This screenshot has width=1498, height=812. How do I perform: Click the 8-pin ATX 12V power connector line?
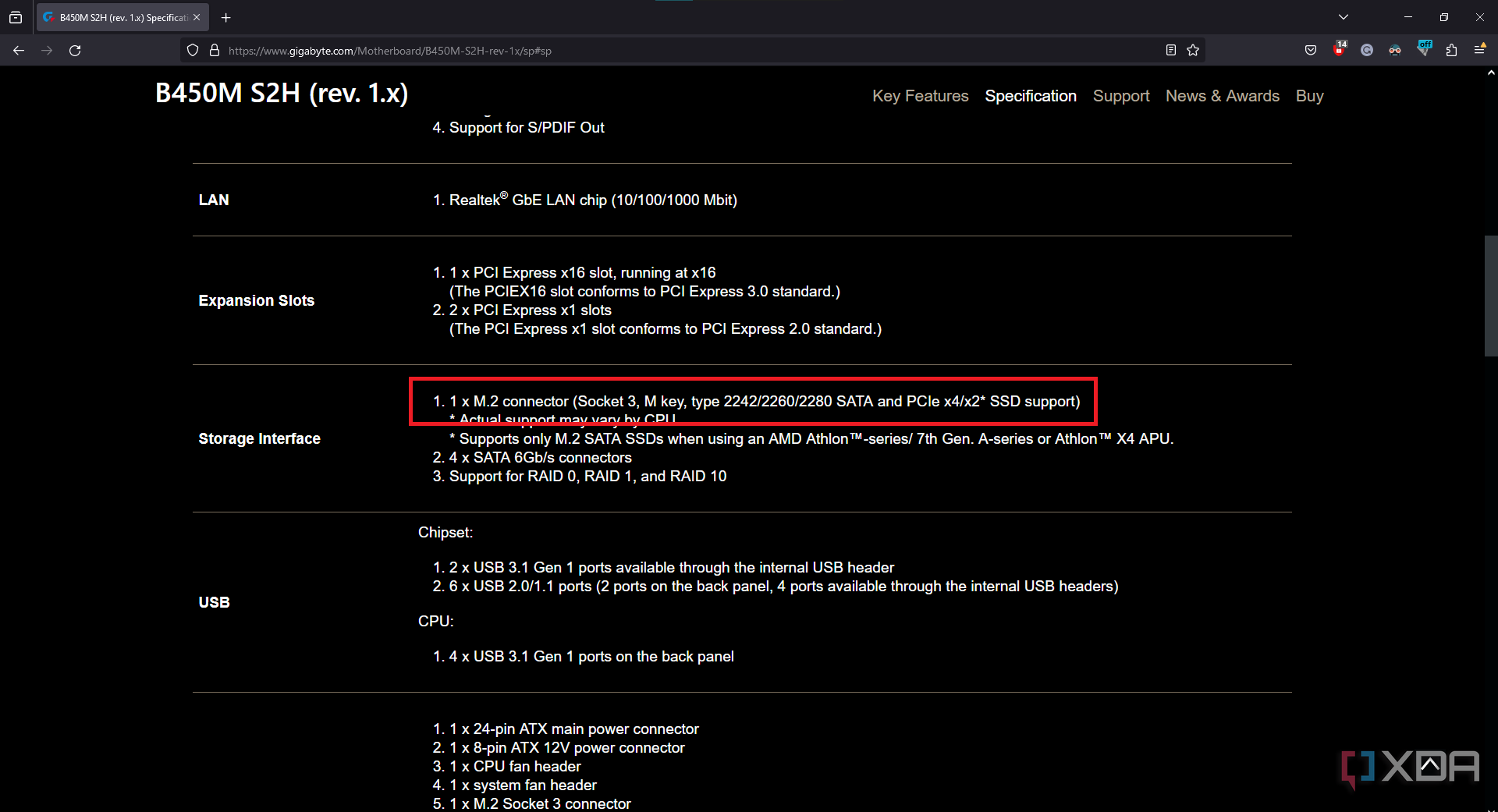(567, 747)
